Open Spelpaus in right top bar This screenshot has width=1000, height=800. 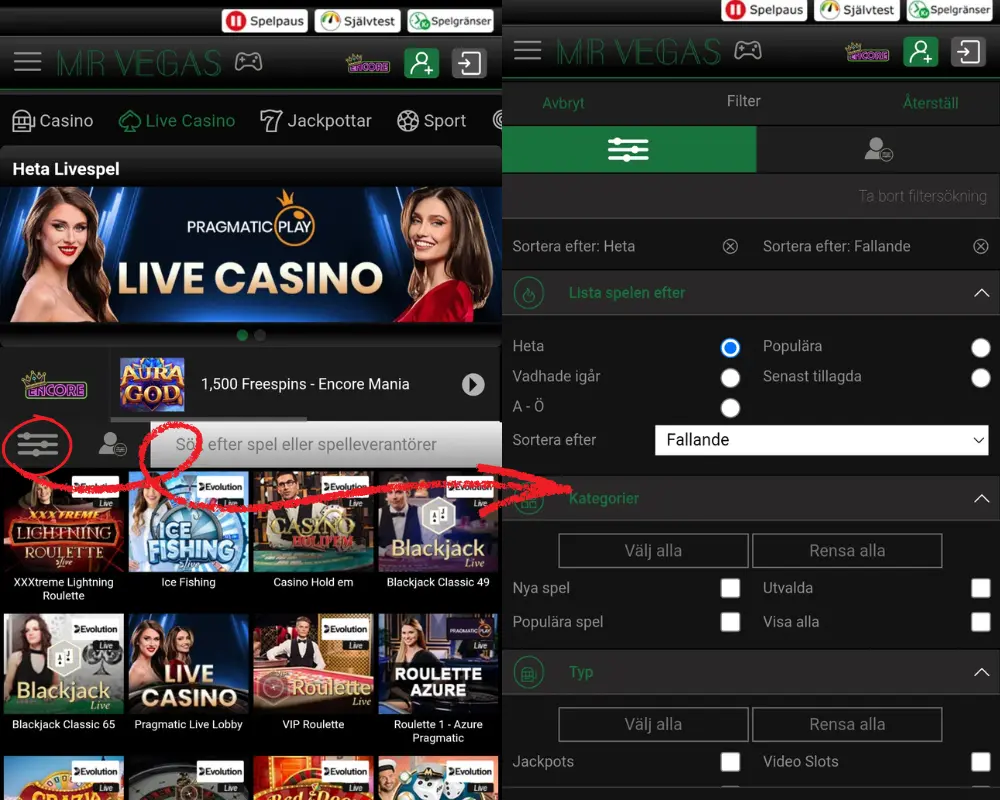764,10
